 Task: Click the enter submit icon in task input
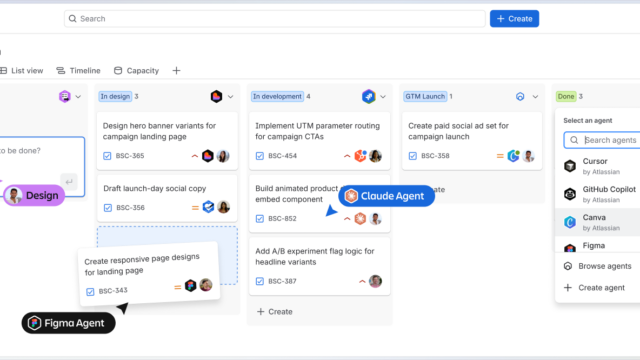pos(69,182)
